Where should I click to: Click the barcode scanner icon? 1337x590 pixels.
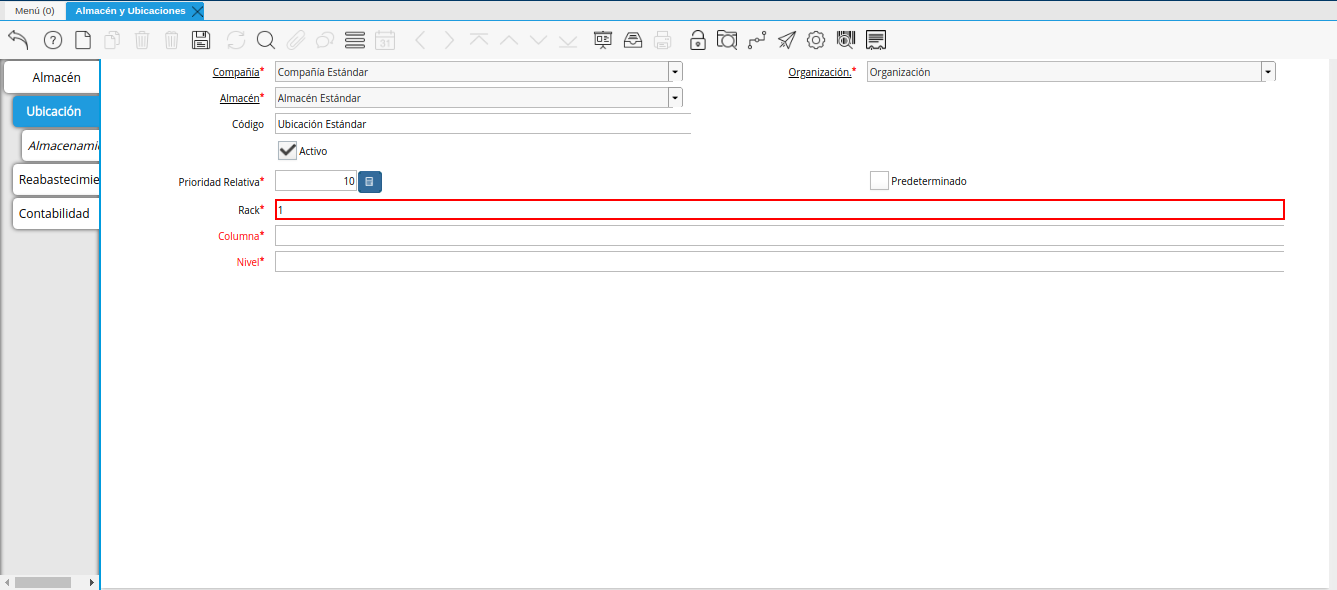(x=846, y=40)
